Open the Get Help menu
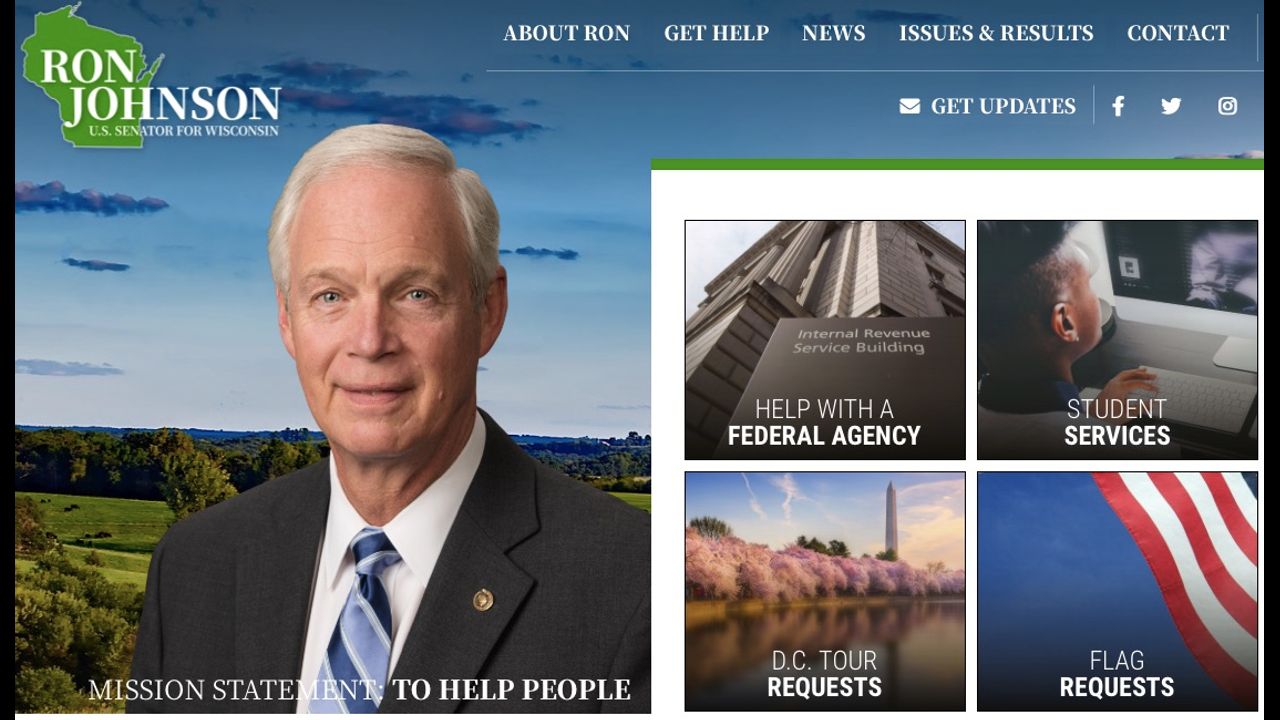Image resolution: width=1280 pixels, height=720 pixels. pyautogui.click(x=716, y=33)
